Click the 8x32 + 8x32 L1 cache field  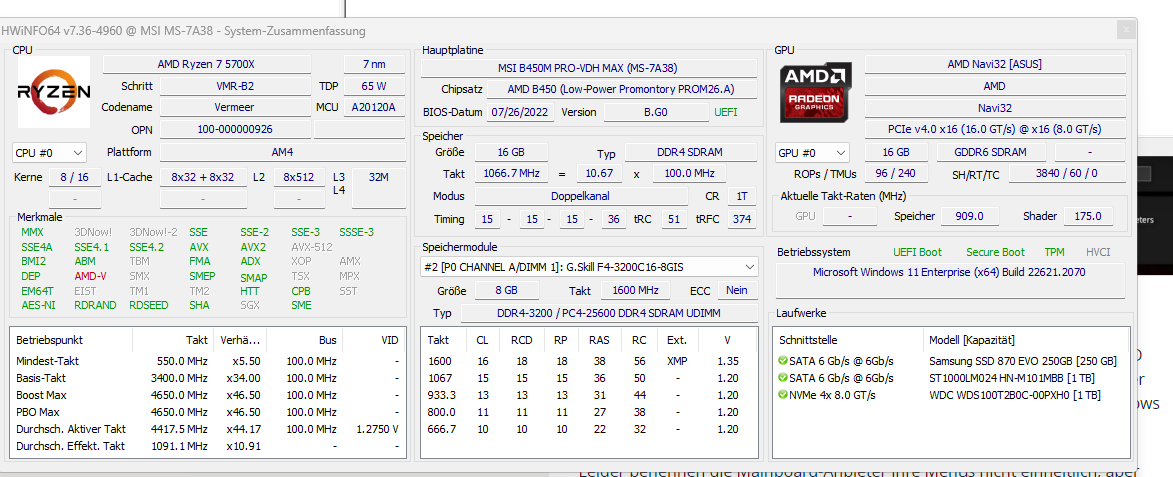coord(203,178)
